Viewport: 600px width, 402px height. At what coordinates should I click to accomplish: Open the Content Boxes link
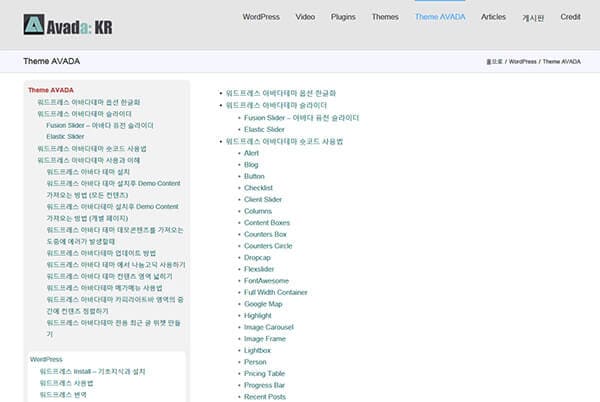(x=267, y=223)
